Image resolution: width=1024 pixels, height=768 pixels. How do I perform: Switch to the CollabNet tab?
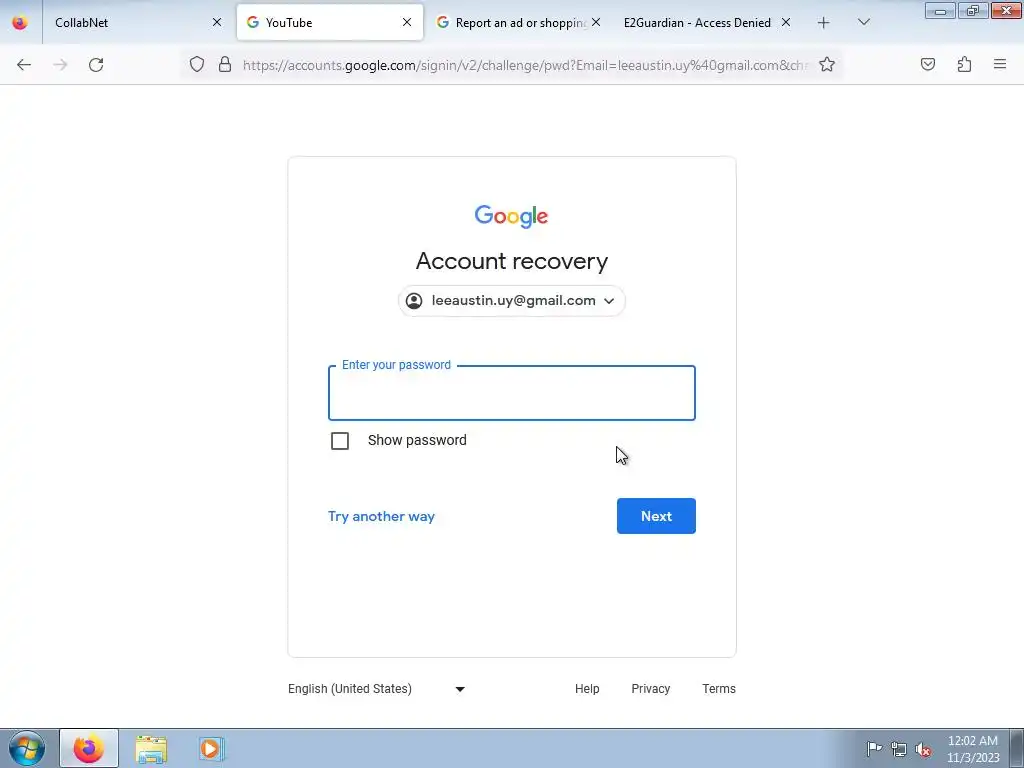(x=136, y=22)
